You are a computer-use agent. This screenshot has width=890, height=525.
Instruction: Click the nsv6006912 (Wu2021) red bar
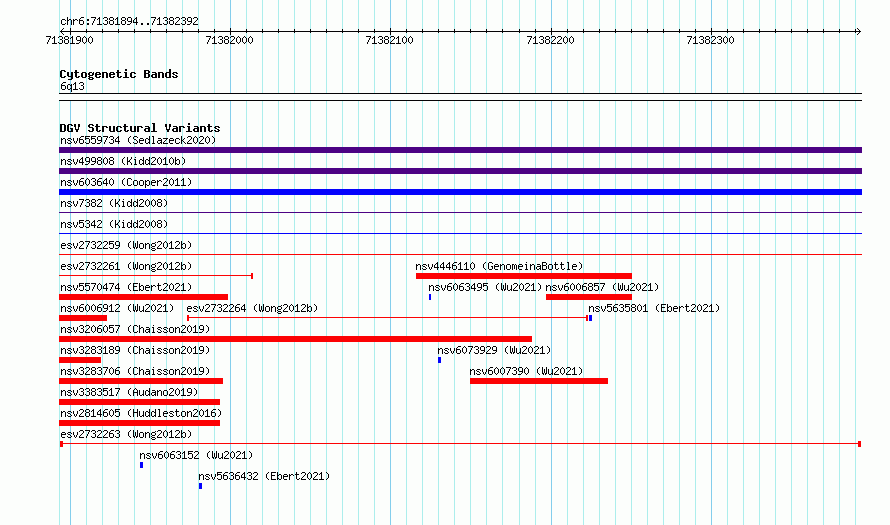pos(83,318)
